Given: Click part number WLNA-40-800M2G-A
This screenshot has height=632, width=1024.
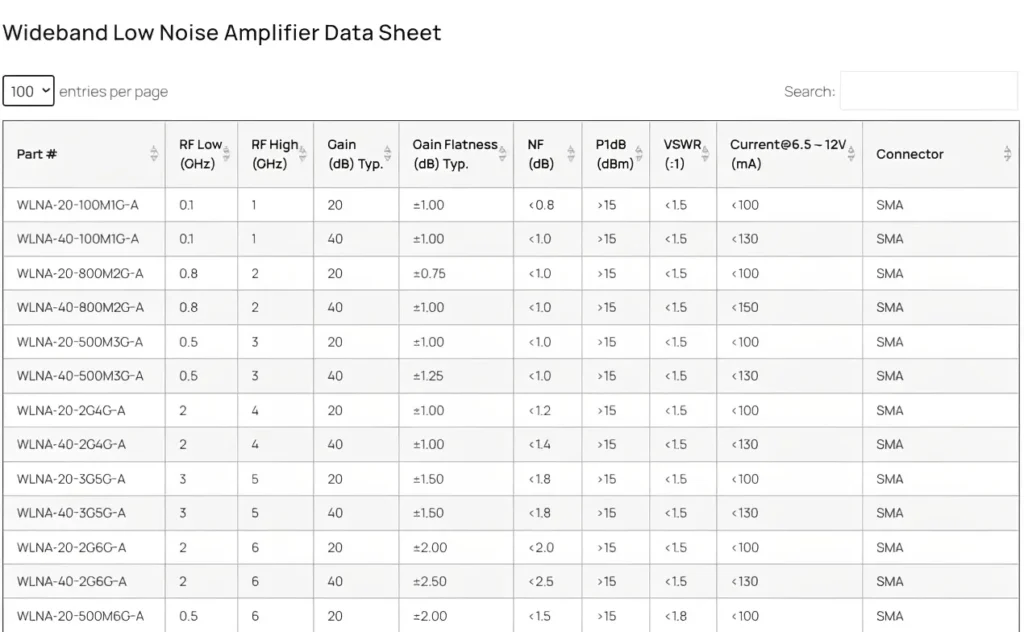Looking at the screenshot, I should click(x=80, y=307).
